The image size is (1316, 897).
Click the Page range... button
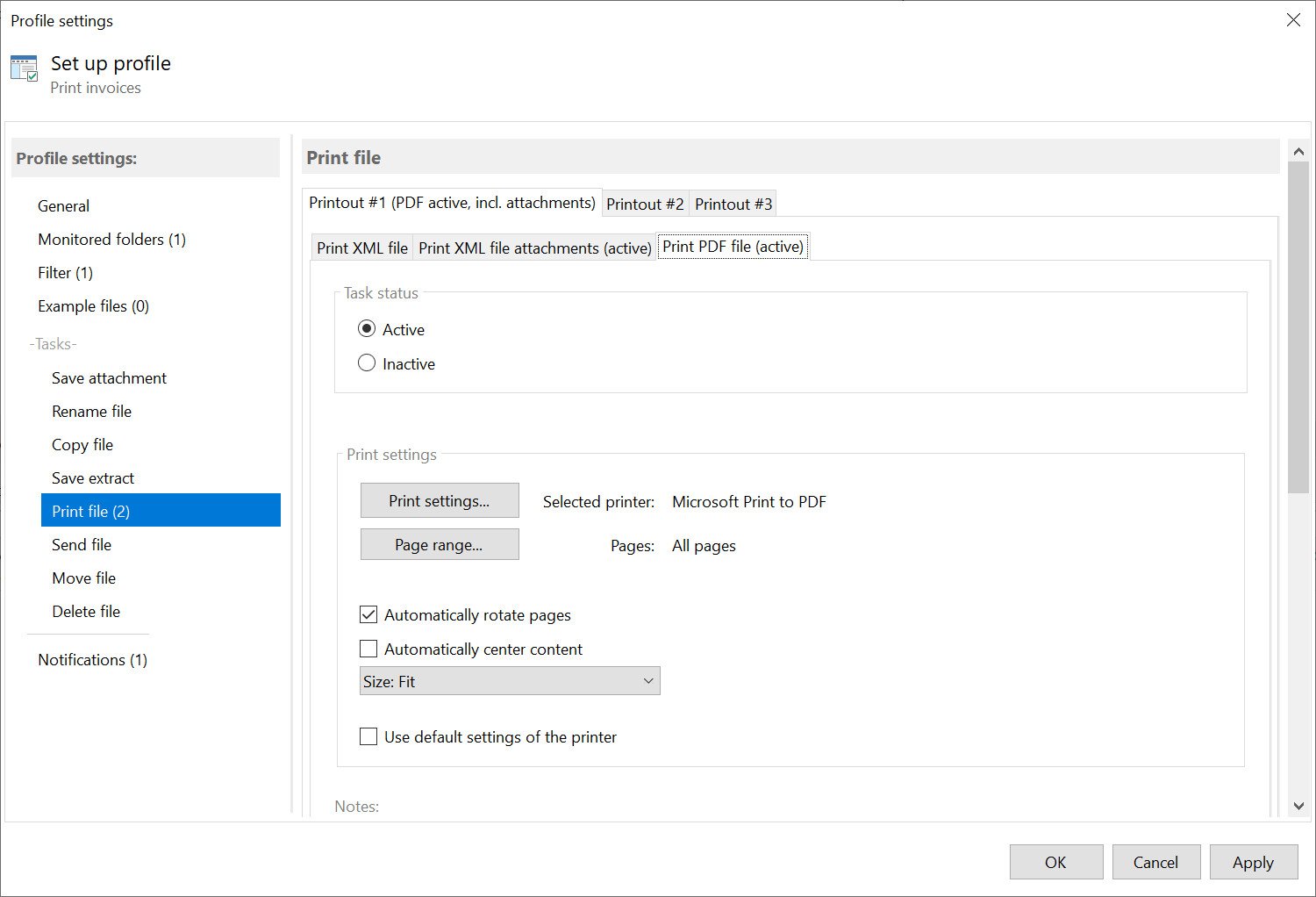tap(440, 545)
